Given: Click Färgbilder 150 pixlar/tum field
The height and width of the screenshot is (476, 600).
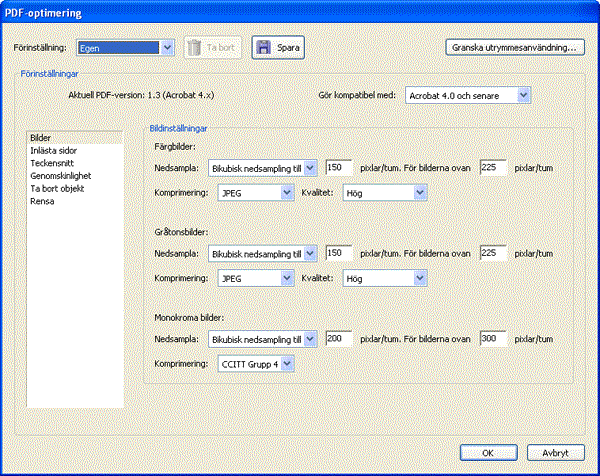Looking at the screenshot, I should 339,168.
